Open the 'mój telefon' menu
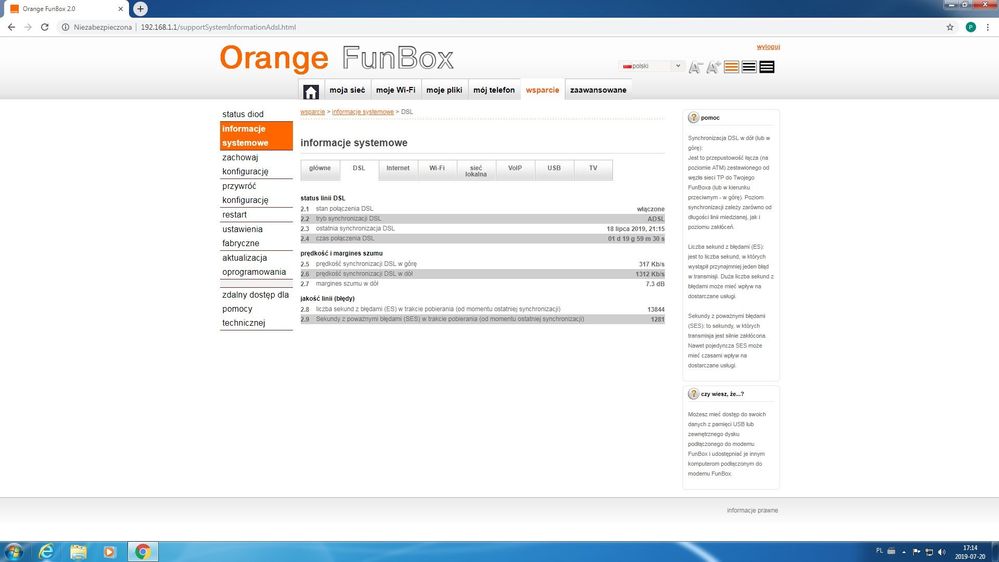Image resolution: width=999 pixels, height=562 pixels. (494, 90)
